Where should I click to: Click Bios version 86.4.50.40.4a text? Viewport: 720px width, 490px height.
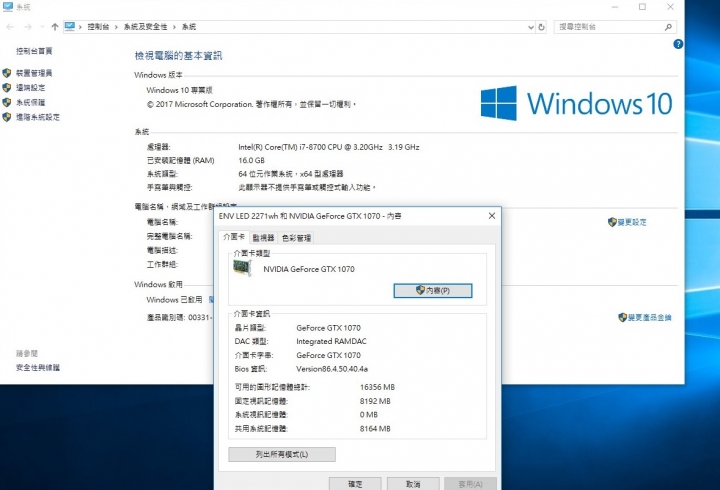click(332, 369)
